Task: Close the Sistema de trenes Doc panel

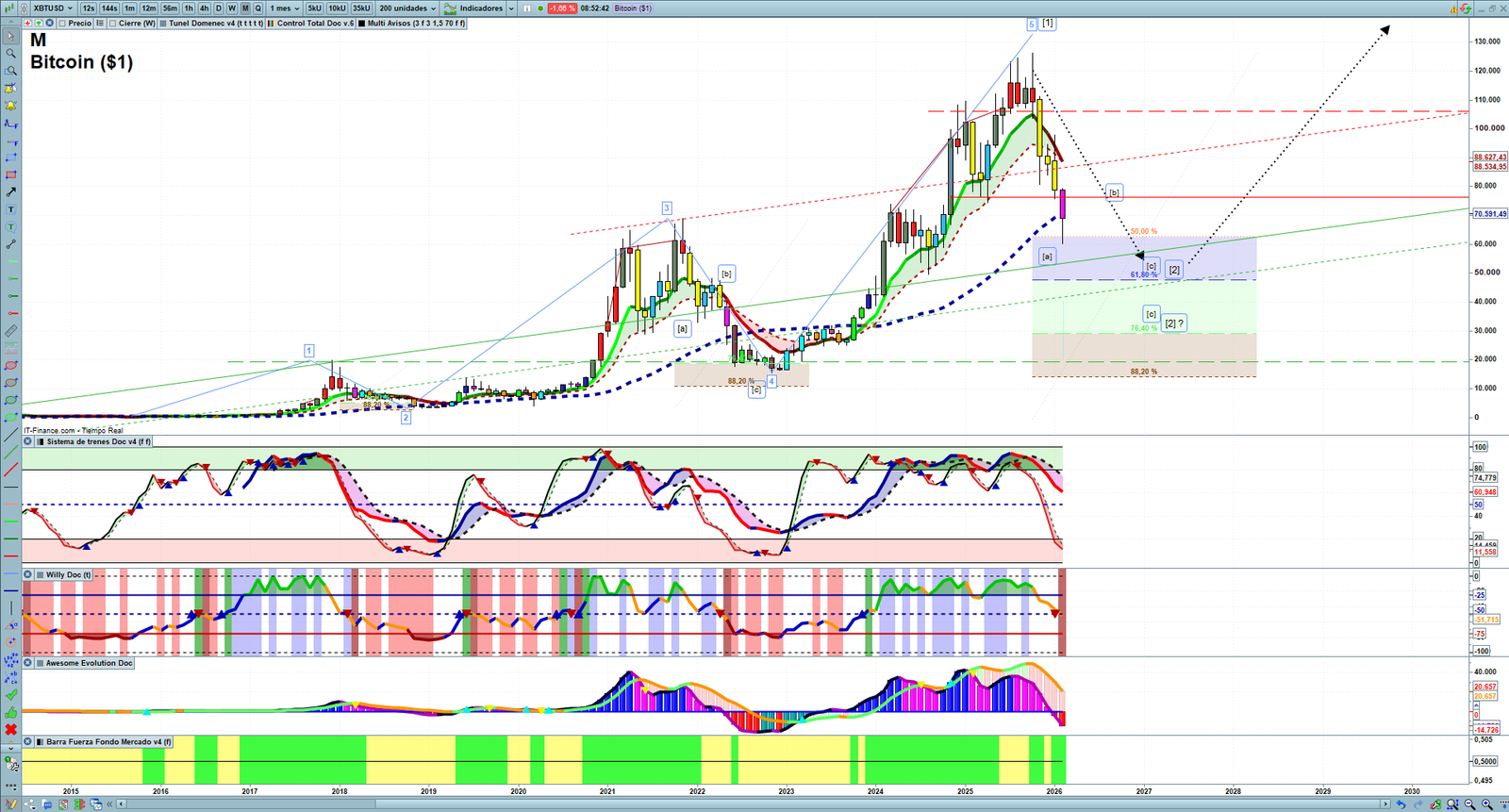Action: tap(28, 441)
